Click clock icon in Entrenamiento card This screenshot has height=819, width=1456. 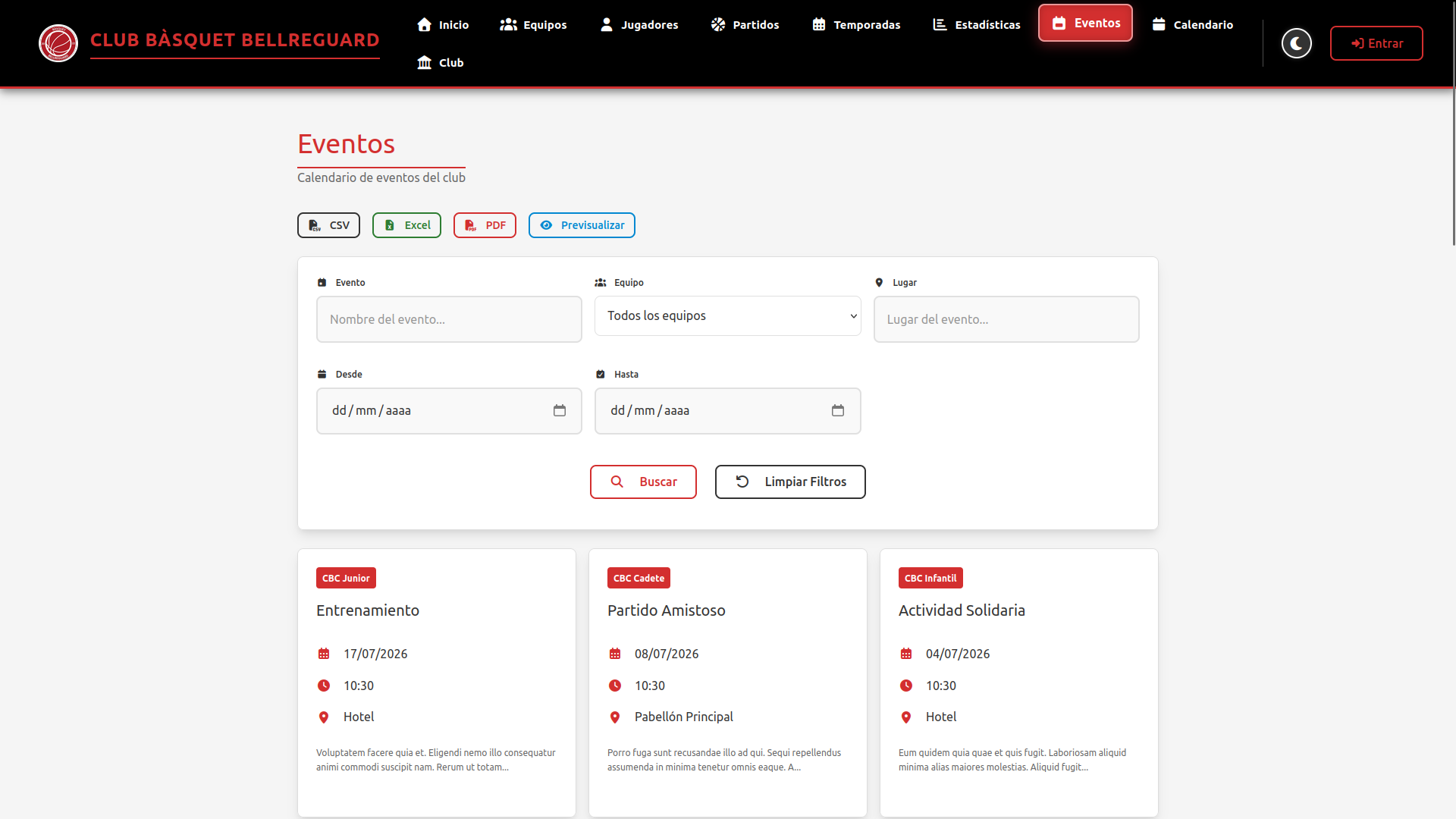tap(324, 686)
